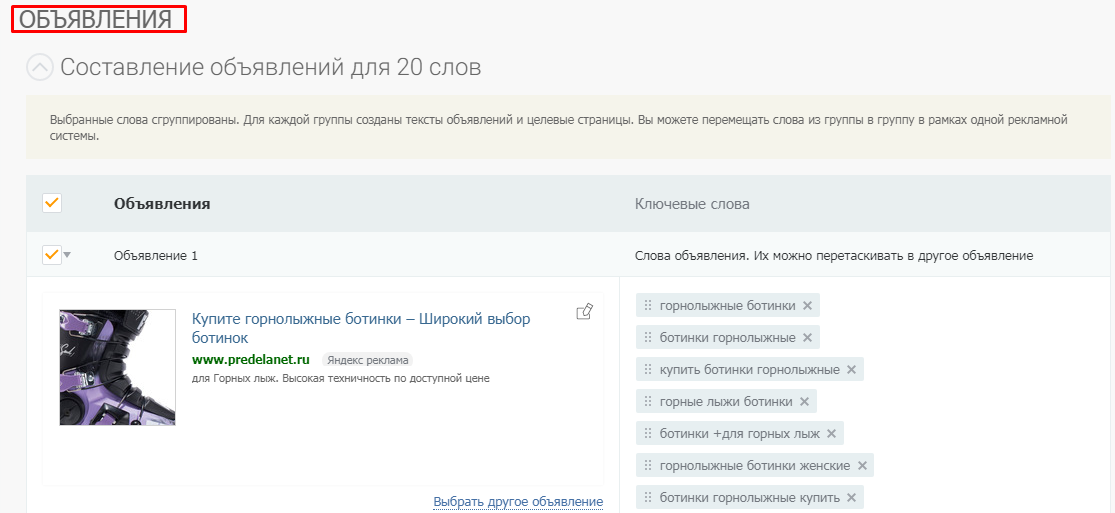Click drag handle of "горнолыжные ботинки" keyword
Screen dimensions: 1115x513
click(648, 306)
